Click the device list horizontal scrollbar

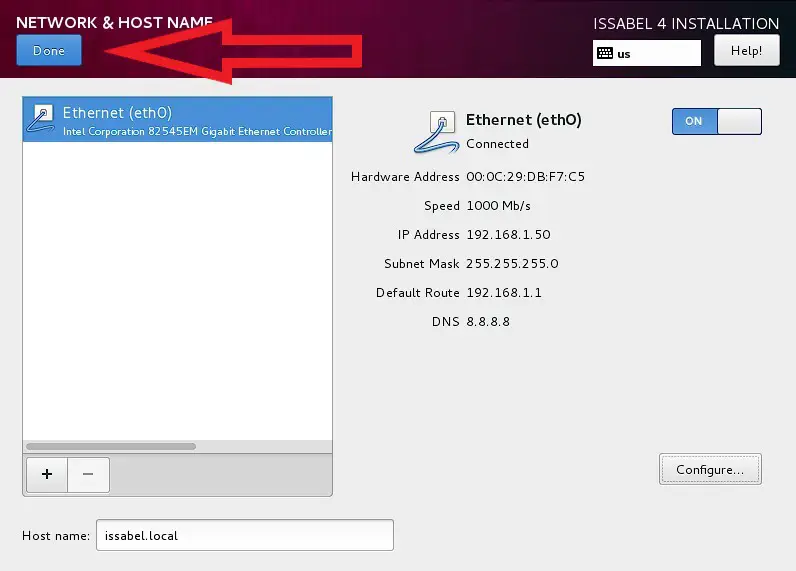pos(111,447)
